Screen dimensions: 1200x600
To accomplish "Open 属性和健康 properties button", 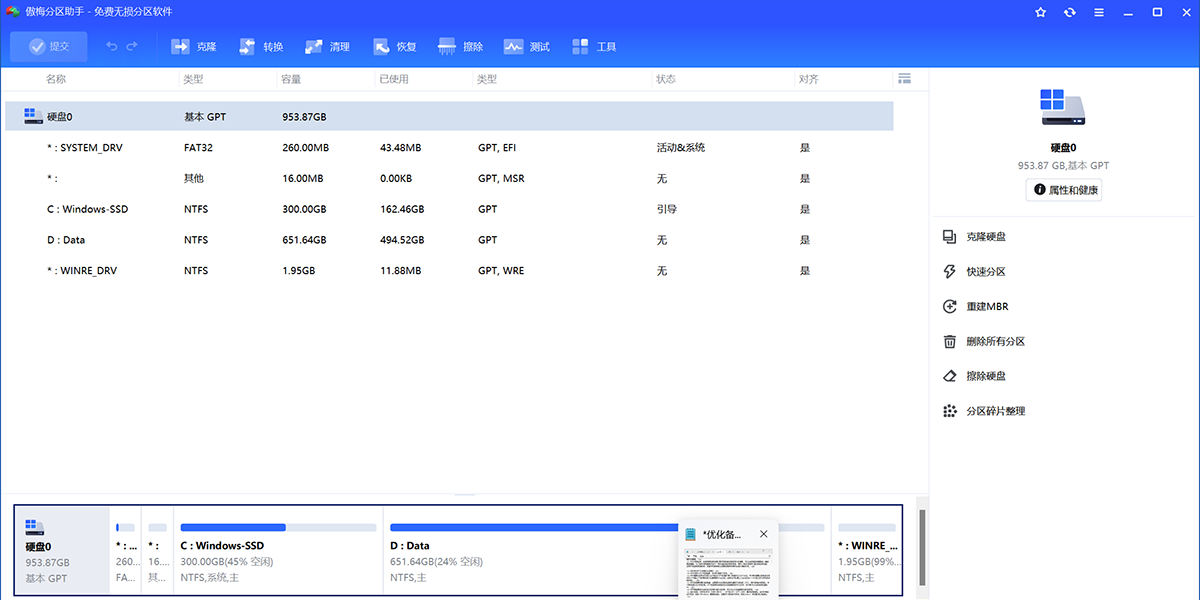I will 1064,190.
